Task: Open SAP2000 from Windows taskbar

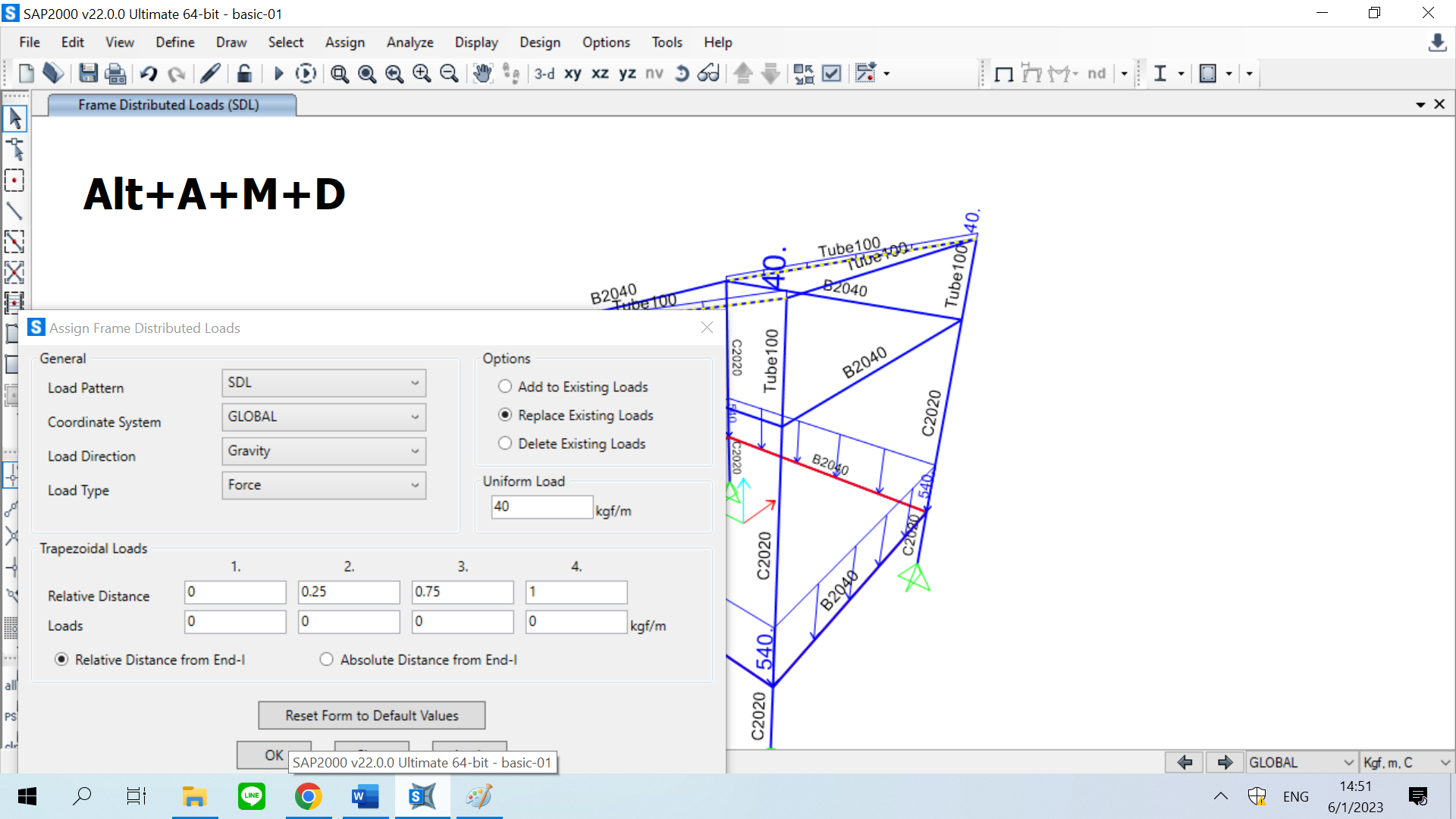Action: tap(422, 797)
